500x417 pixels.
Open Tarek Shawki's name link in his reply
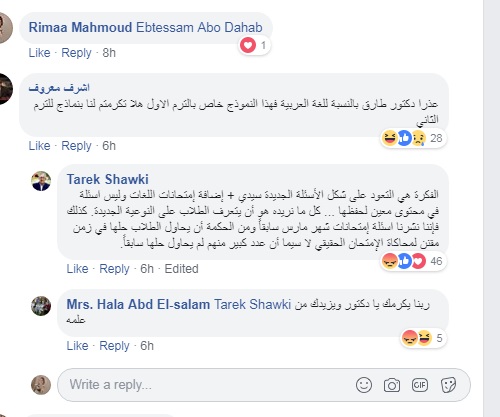[107, 179]
